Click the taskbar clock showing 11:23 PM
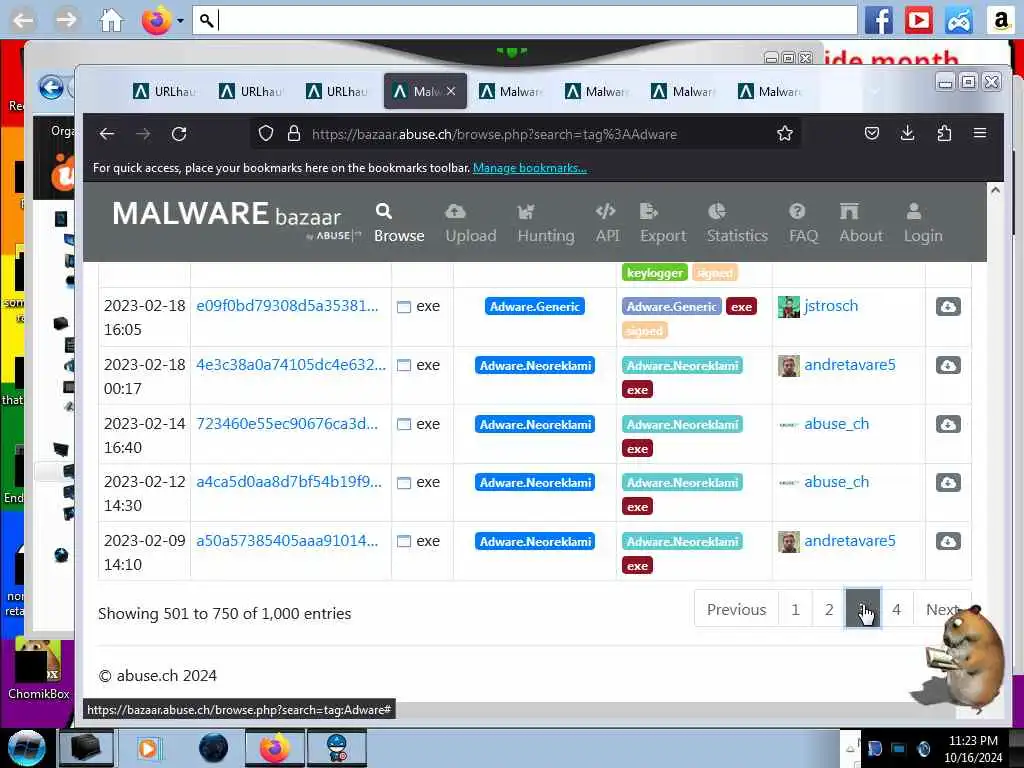 pyautogui.click(x=973, y=748)
